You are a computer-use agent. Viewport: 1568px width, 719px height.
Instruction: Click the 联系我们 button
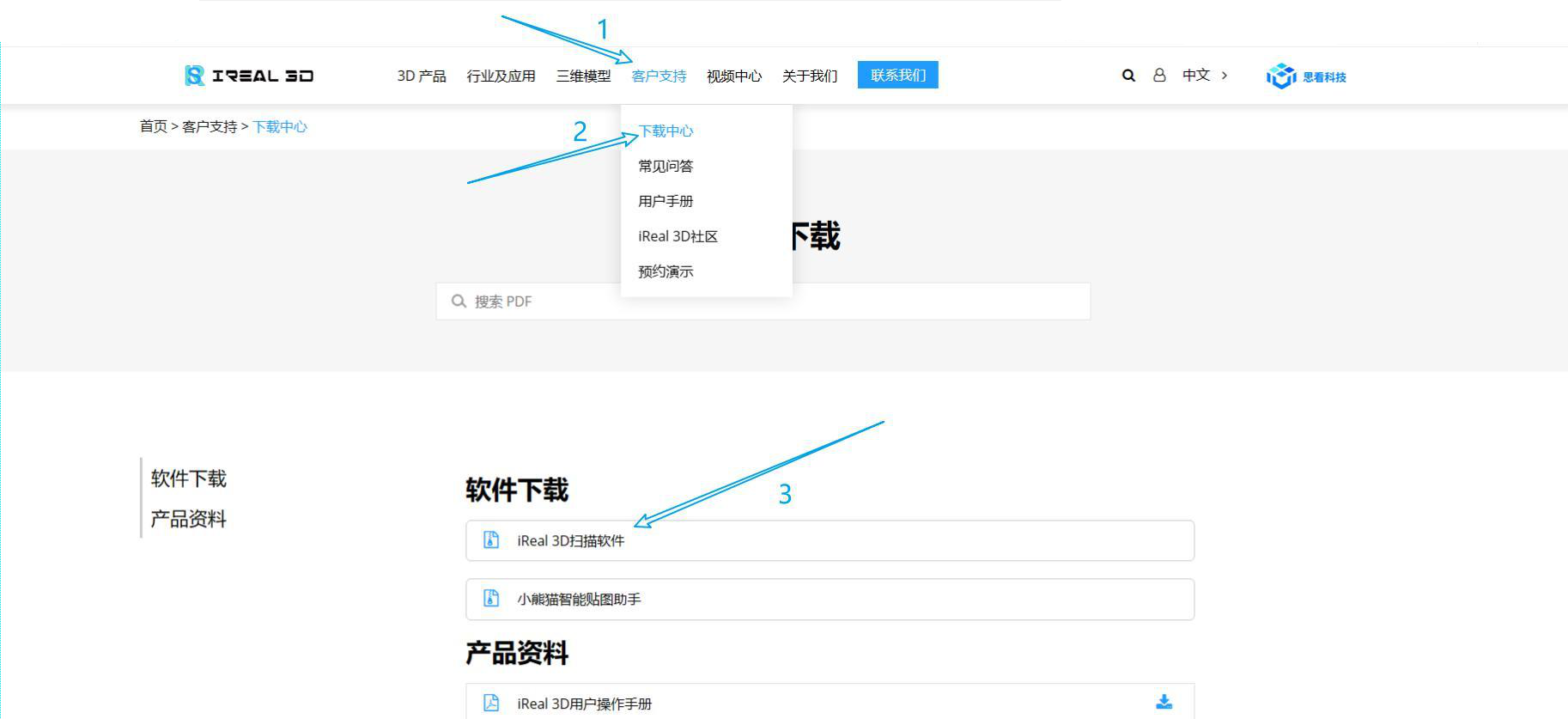pos(898,75)
